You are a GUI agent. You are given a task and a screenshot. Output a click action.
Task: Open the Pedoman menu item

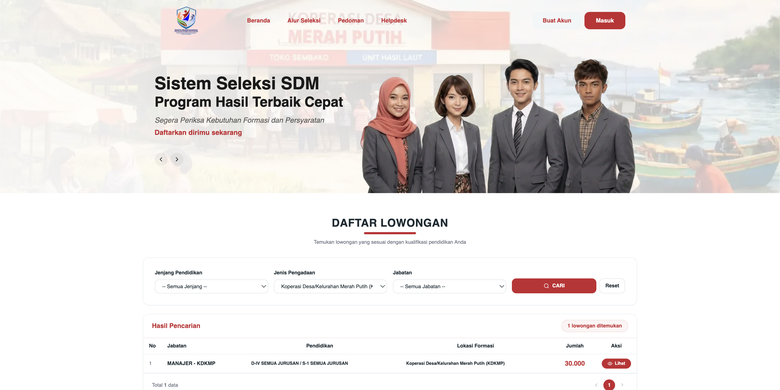coord(351,21)
